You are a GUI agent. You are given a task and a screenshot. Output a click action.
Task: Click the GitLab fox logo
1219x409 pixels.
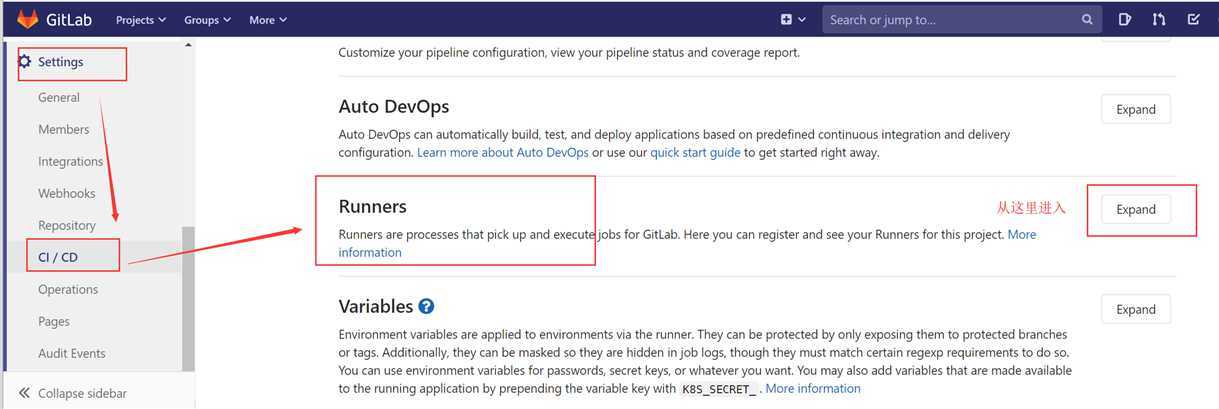click(27, 19)
